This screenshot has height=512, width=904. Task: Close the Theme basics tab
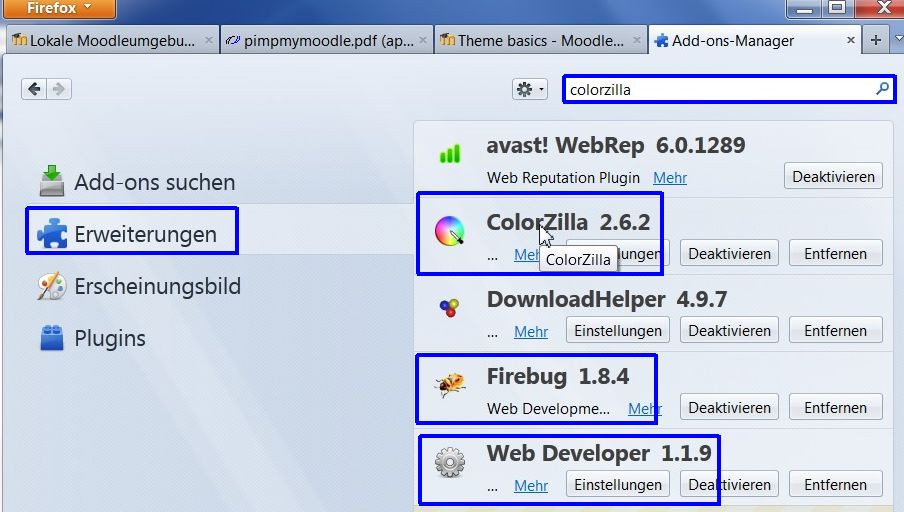(636, 40)
